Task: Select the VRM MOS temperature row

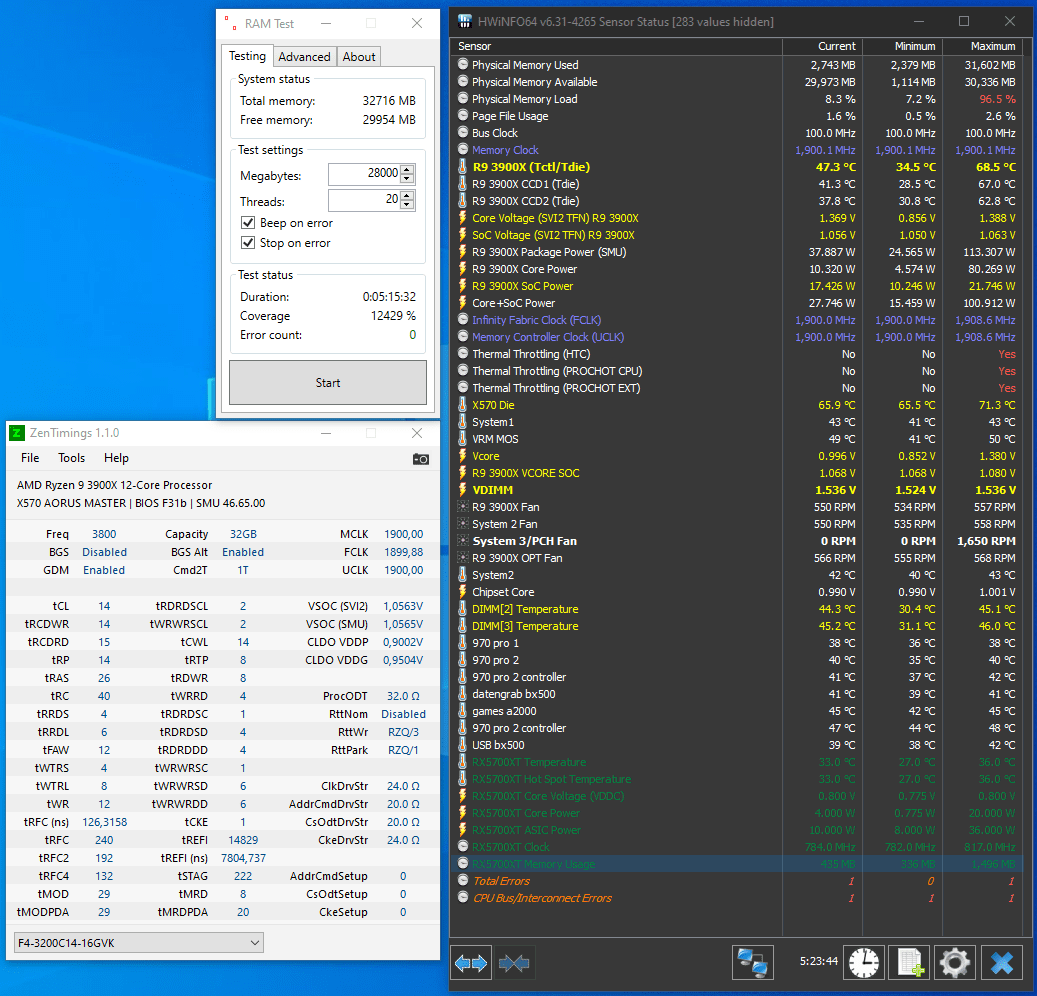Action: pos(737,438)
